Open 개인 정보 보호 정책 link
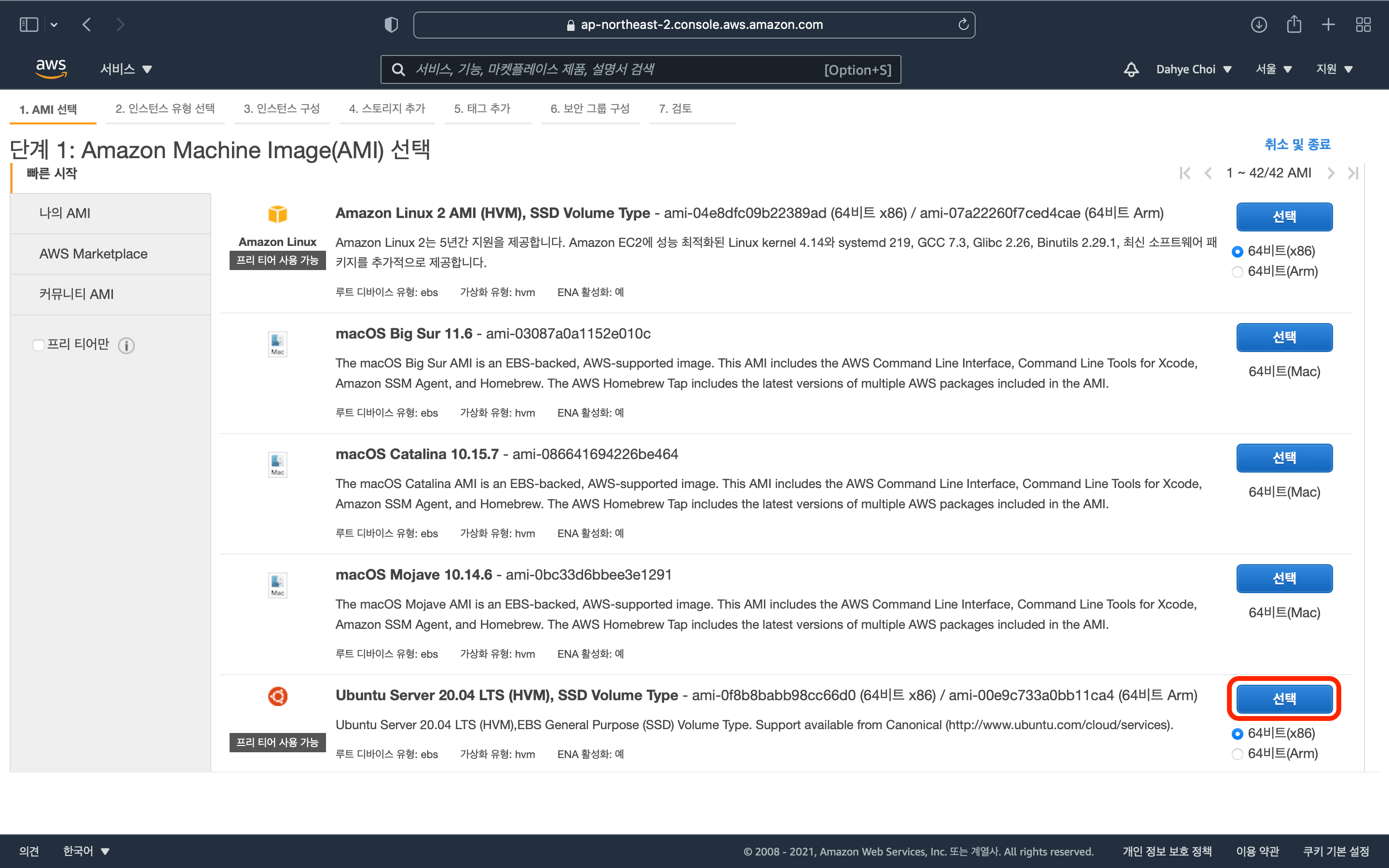 [x=1167, y=851]
